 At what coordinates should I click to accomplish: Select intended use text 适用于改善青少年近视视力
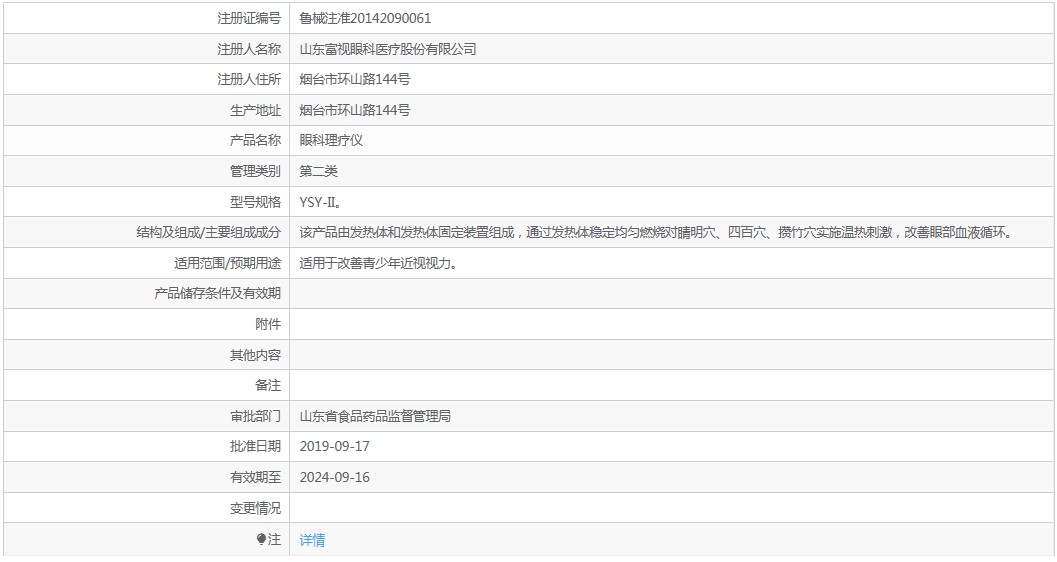[x=379, y=263]
